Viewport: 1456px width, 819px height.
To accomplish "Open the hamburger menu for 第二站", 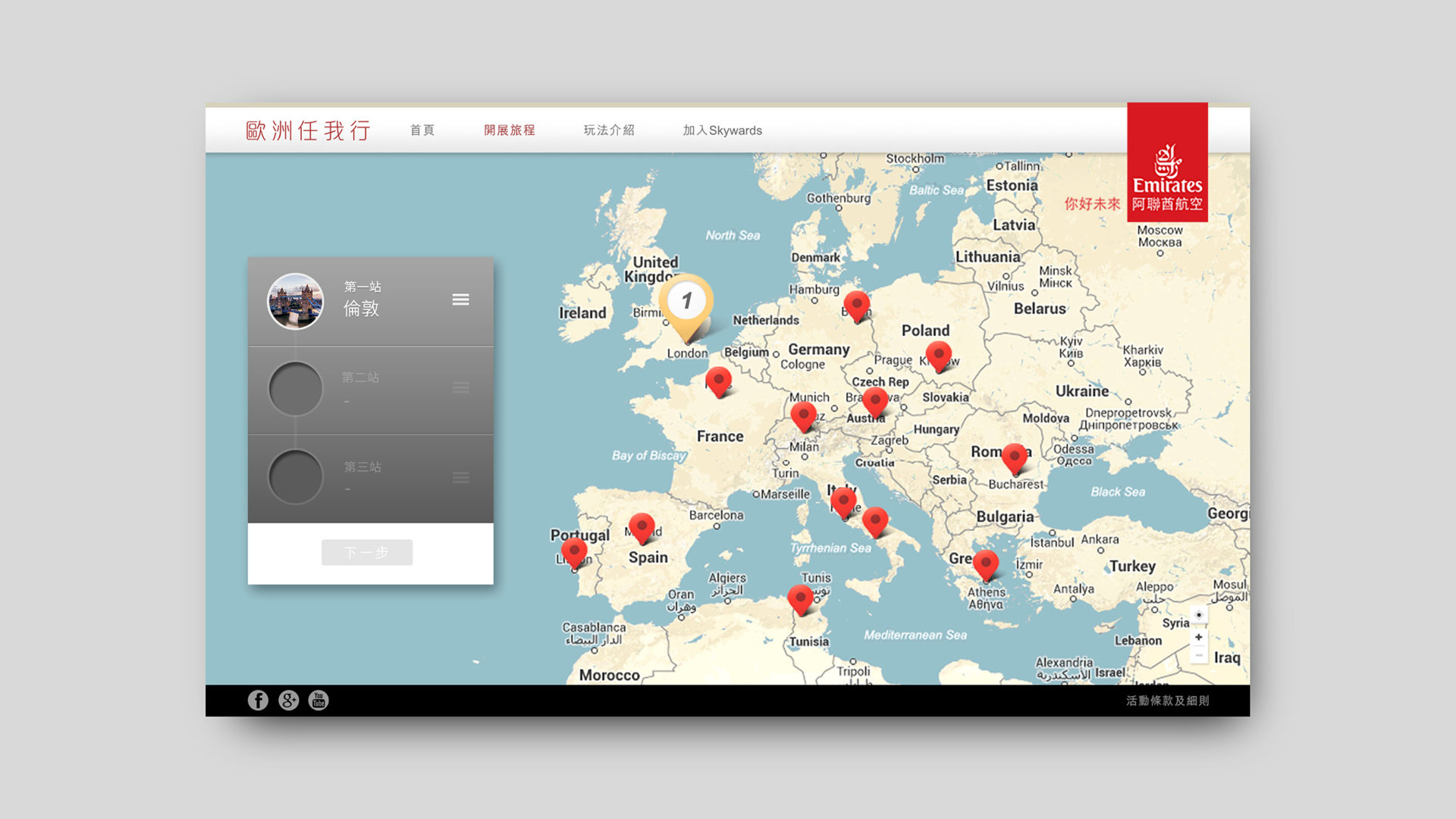I will pos(460,388).
